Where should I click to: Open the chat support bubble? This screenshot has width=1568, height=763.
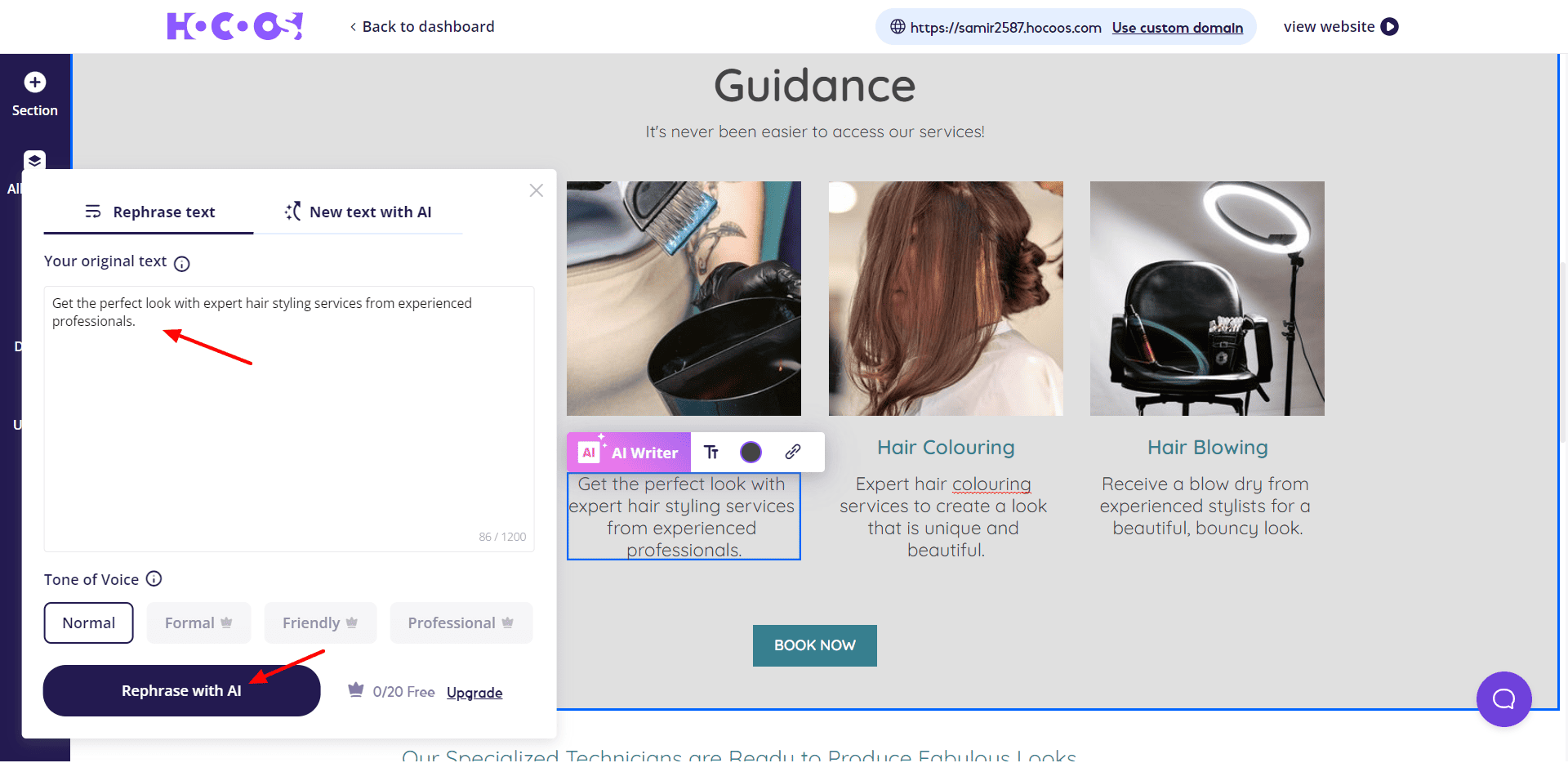[1503, 699]
